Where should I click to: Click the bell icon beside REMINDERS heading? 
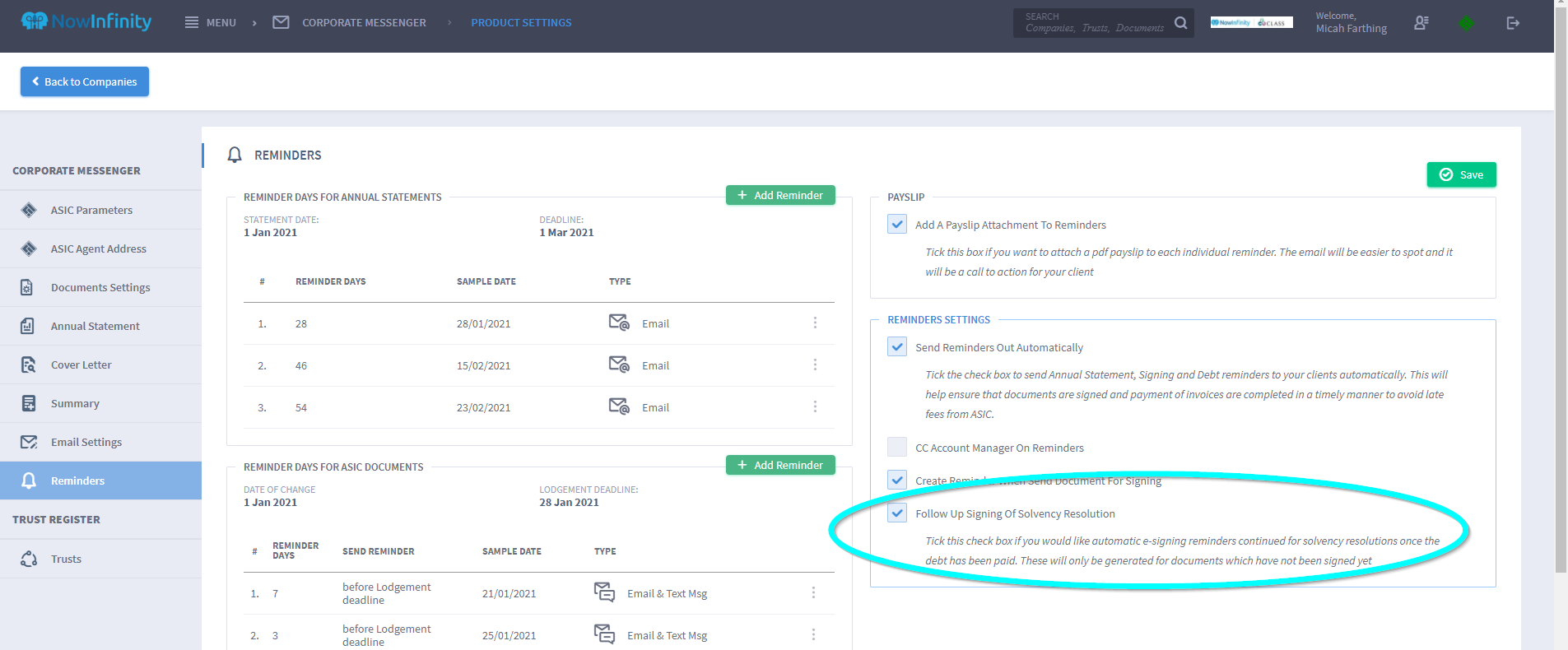point(235,155)
